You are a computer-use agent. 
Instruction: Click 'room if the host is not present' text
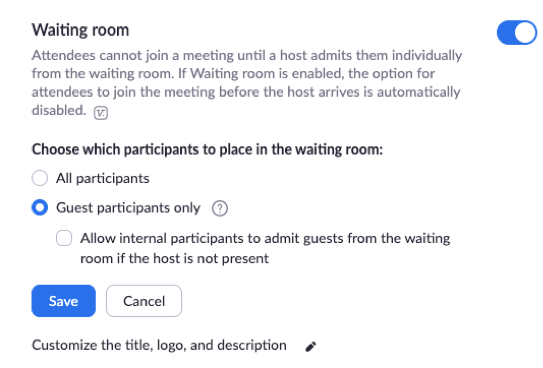(175, 258)
